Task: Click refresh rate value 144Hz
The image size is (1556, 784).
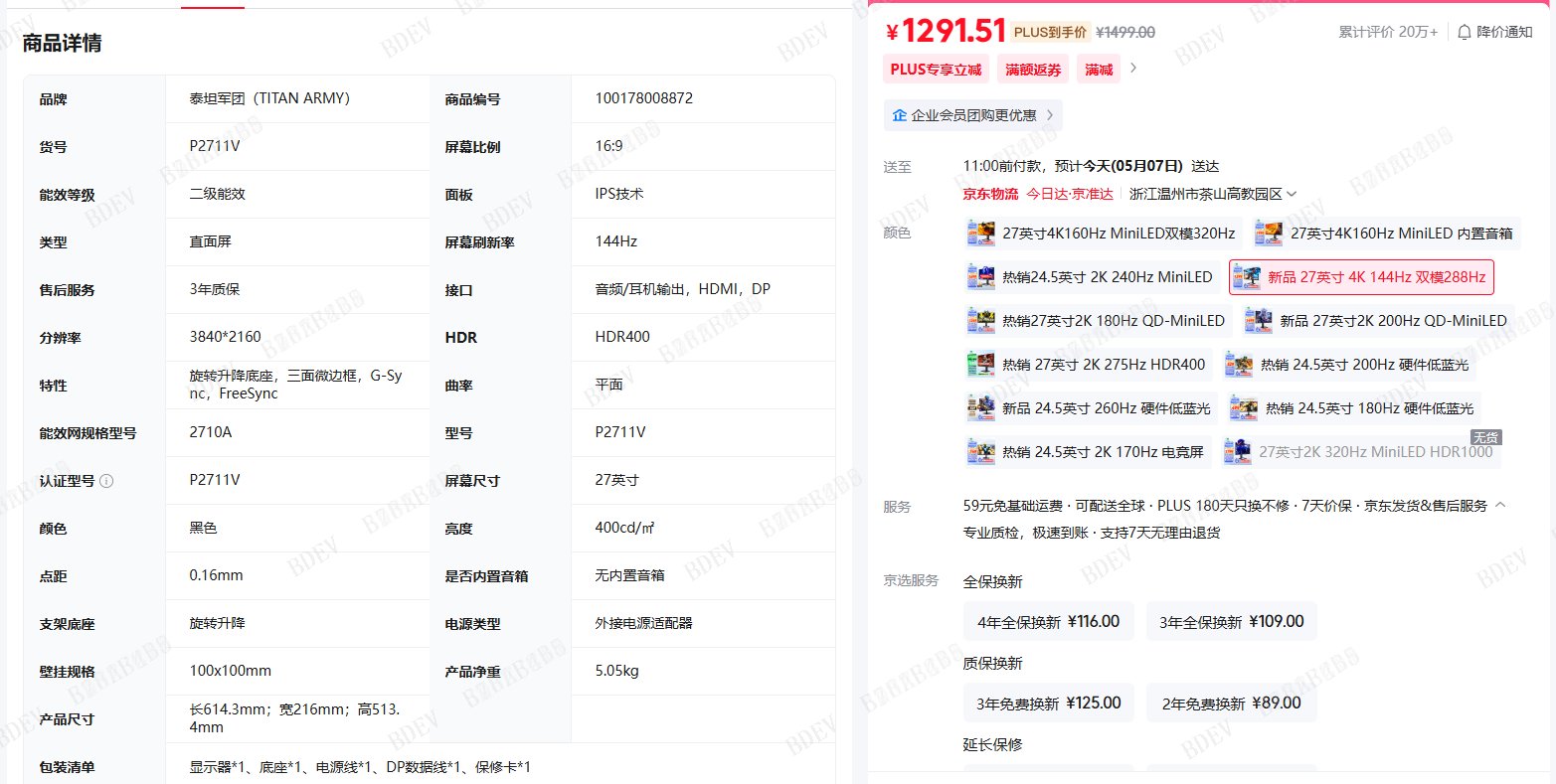Action: (616, 241)
